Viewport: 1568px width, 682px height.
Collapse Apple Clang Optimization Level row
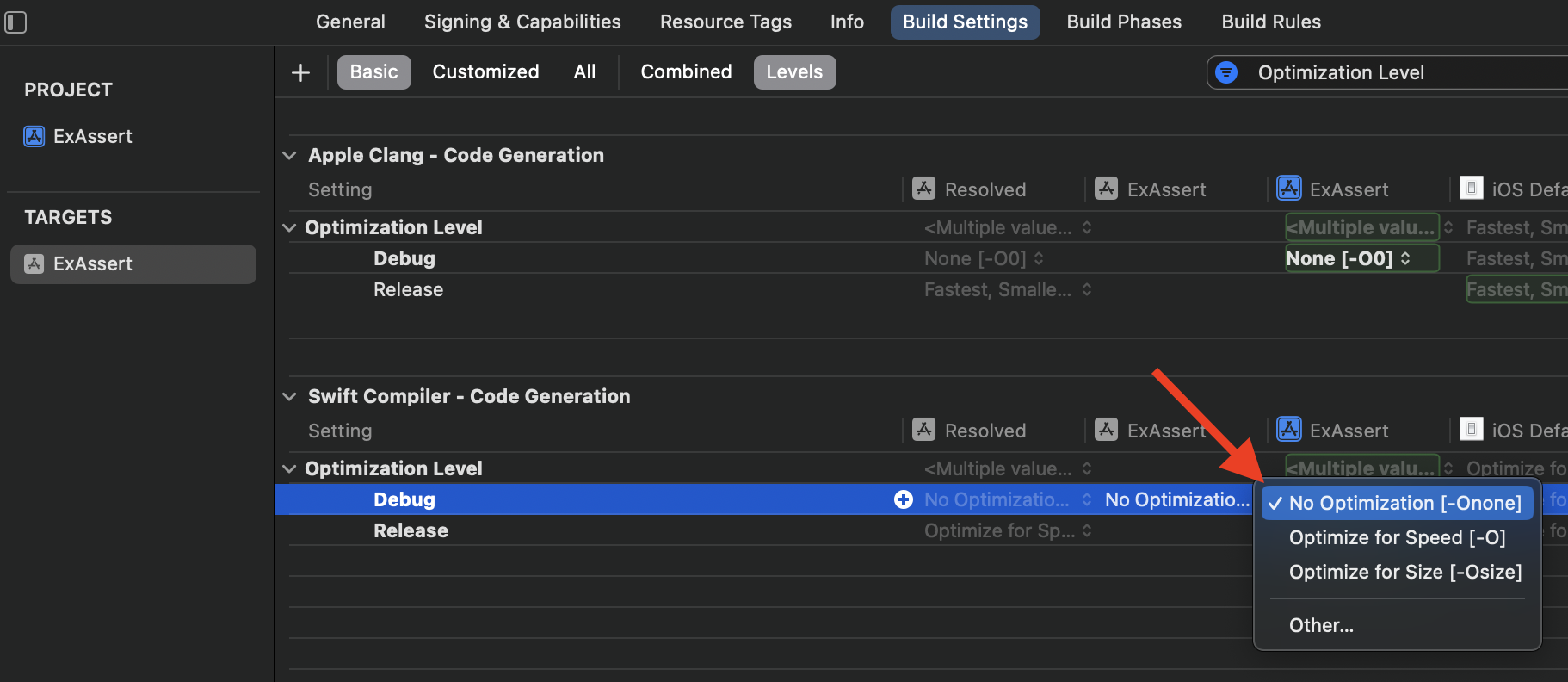click(x=289, y=228)
